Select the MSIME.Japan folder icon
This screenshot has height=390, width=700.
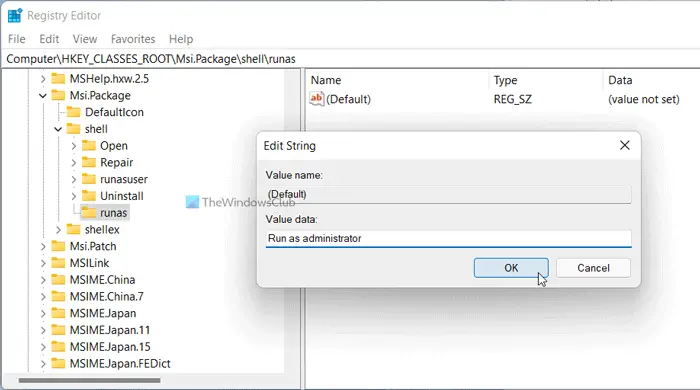(58, 313)
